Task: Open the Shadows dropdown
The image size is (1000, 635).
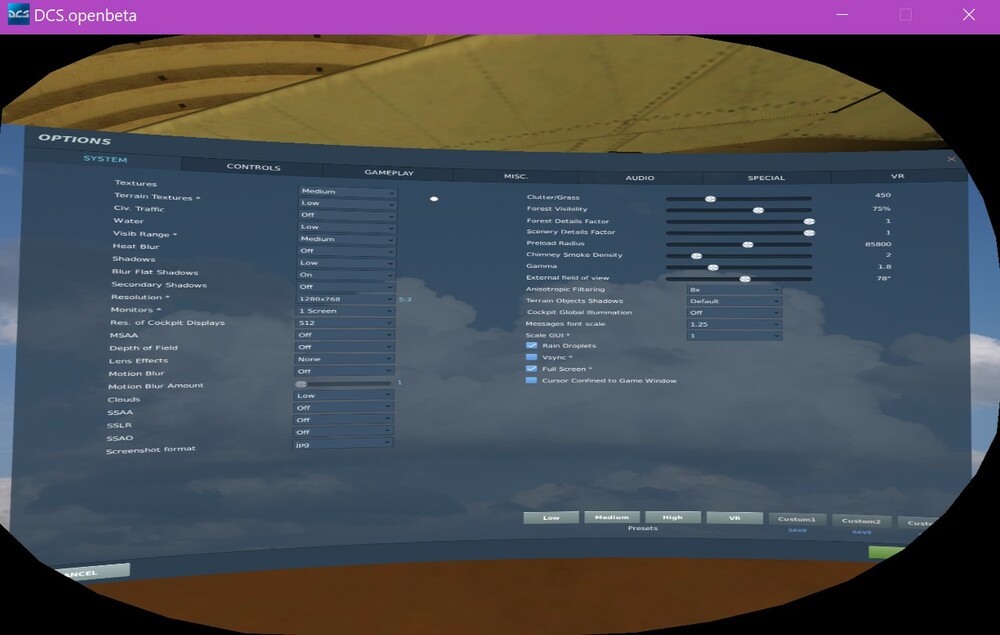Action: tap(347, 263)
